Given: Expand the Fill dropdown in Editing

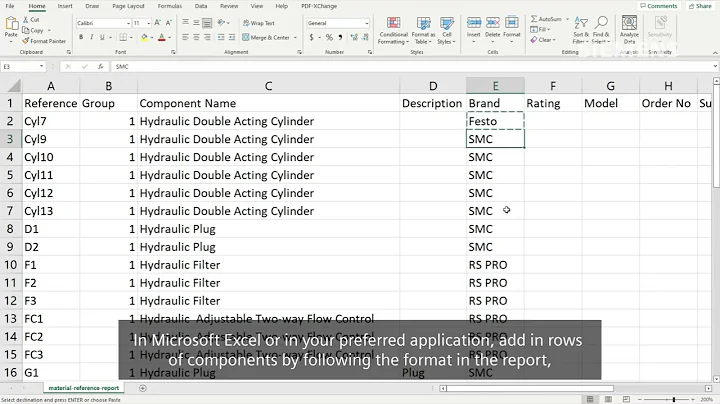Looking at the screenshot, I should 550,29.
